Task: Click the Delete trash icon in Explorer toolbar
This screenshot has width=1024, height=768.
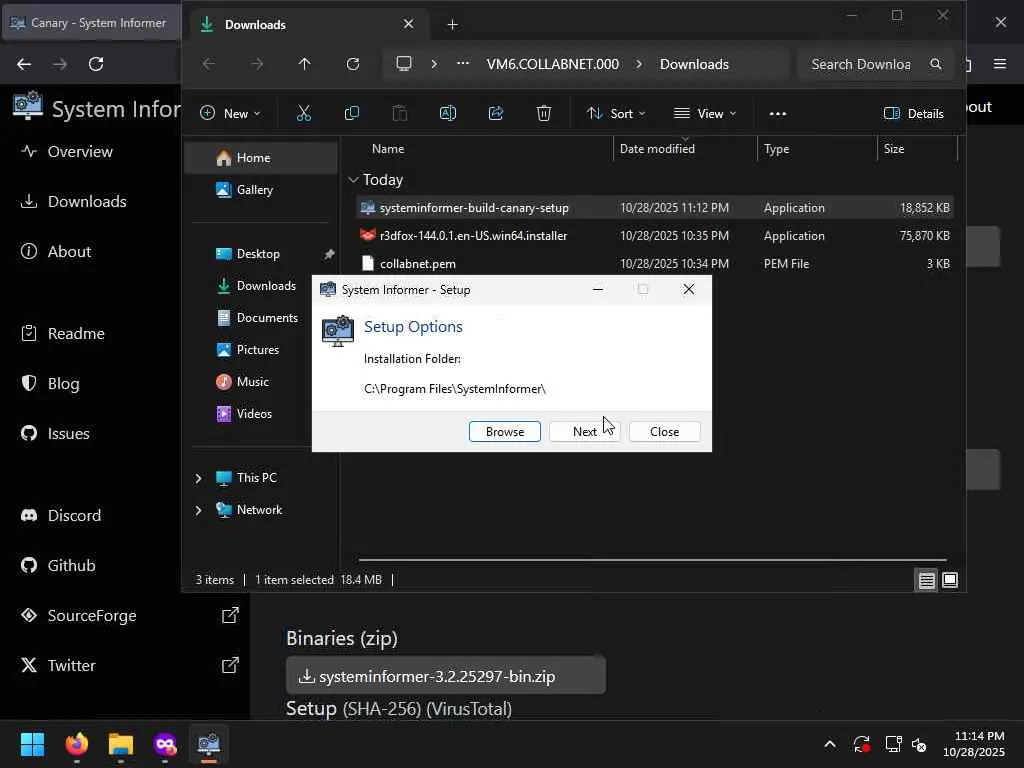Action: tap(543, 113)
